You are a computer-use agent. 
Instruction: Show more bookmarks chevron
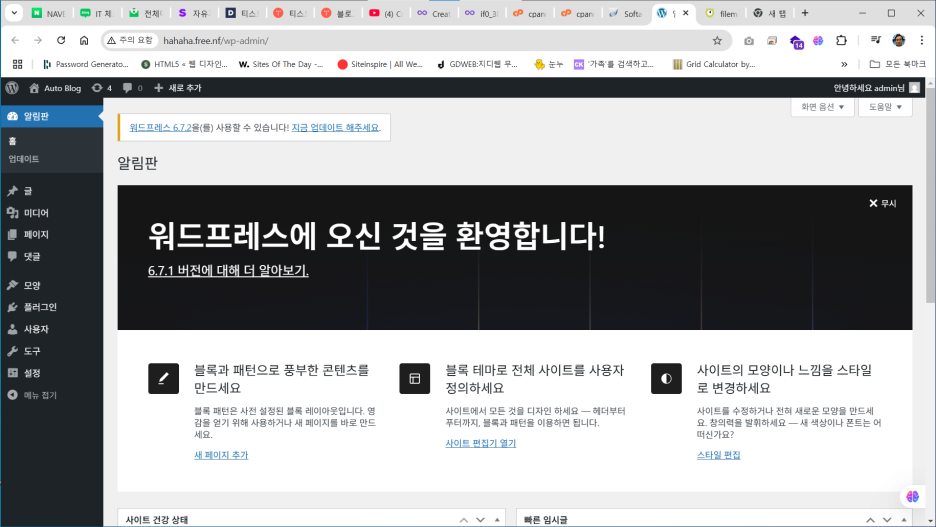coord(844,64)
